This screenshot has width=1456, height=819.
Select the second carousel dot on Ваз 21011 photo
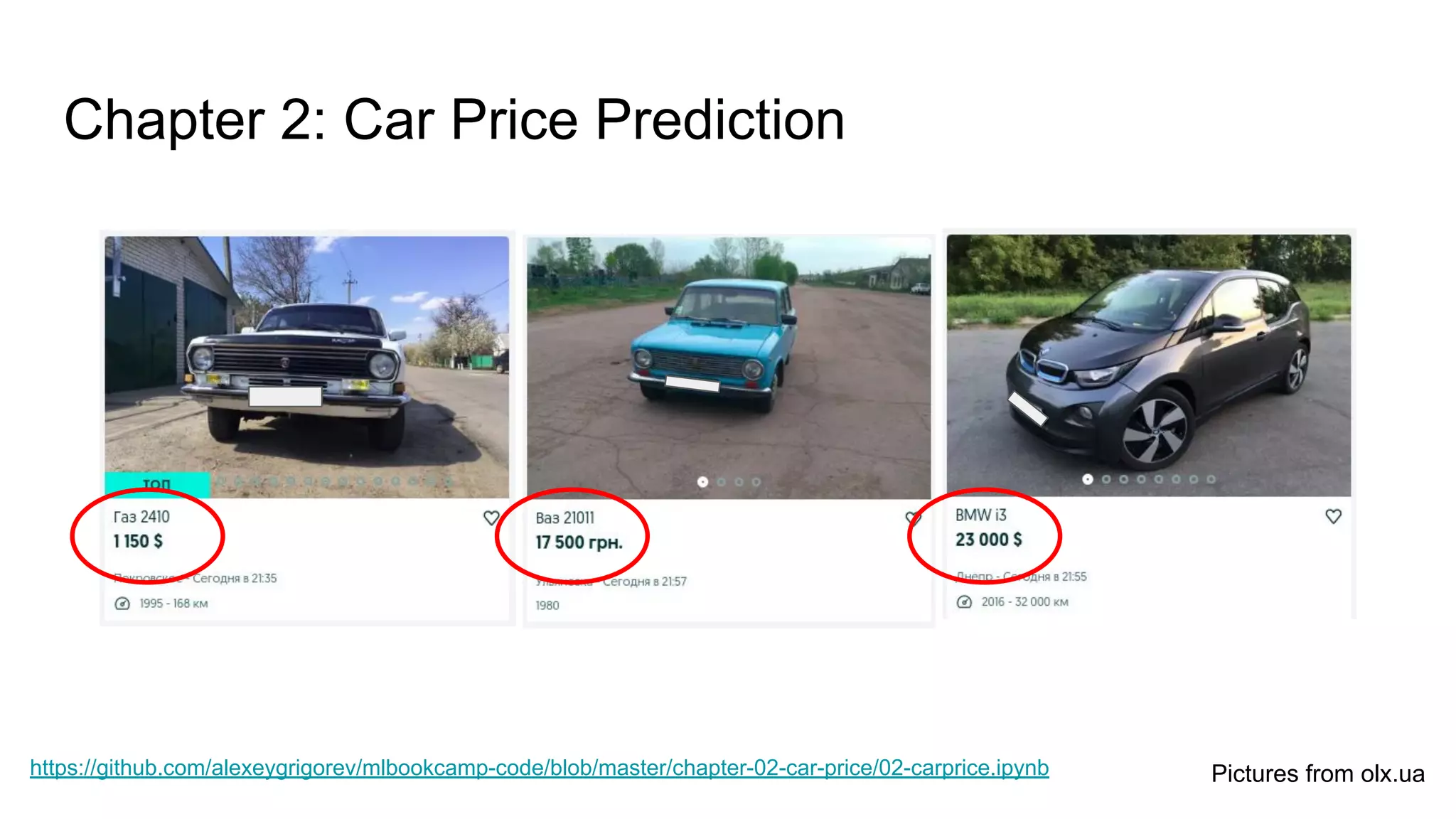coord(721,482)
